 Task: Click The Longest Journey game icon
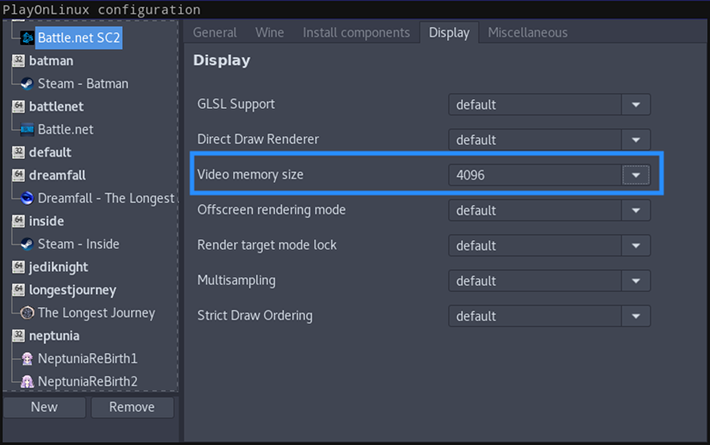[x=27, y=312]
